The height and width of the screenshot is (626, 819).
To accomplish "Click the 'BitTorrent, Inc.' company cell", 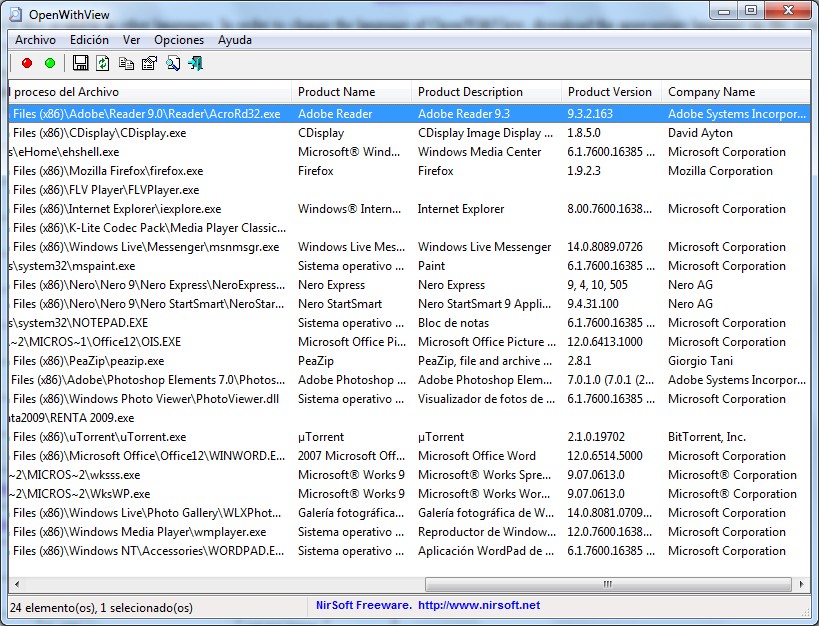I will (x=707, y=437).
